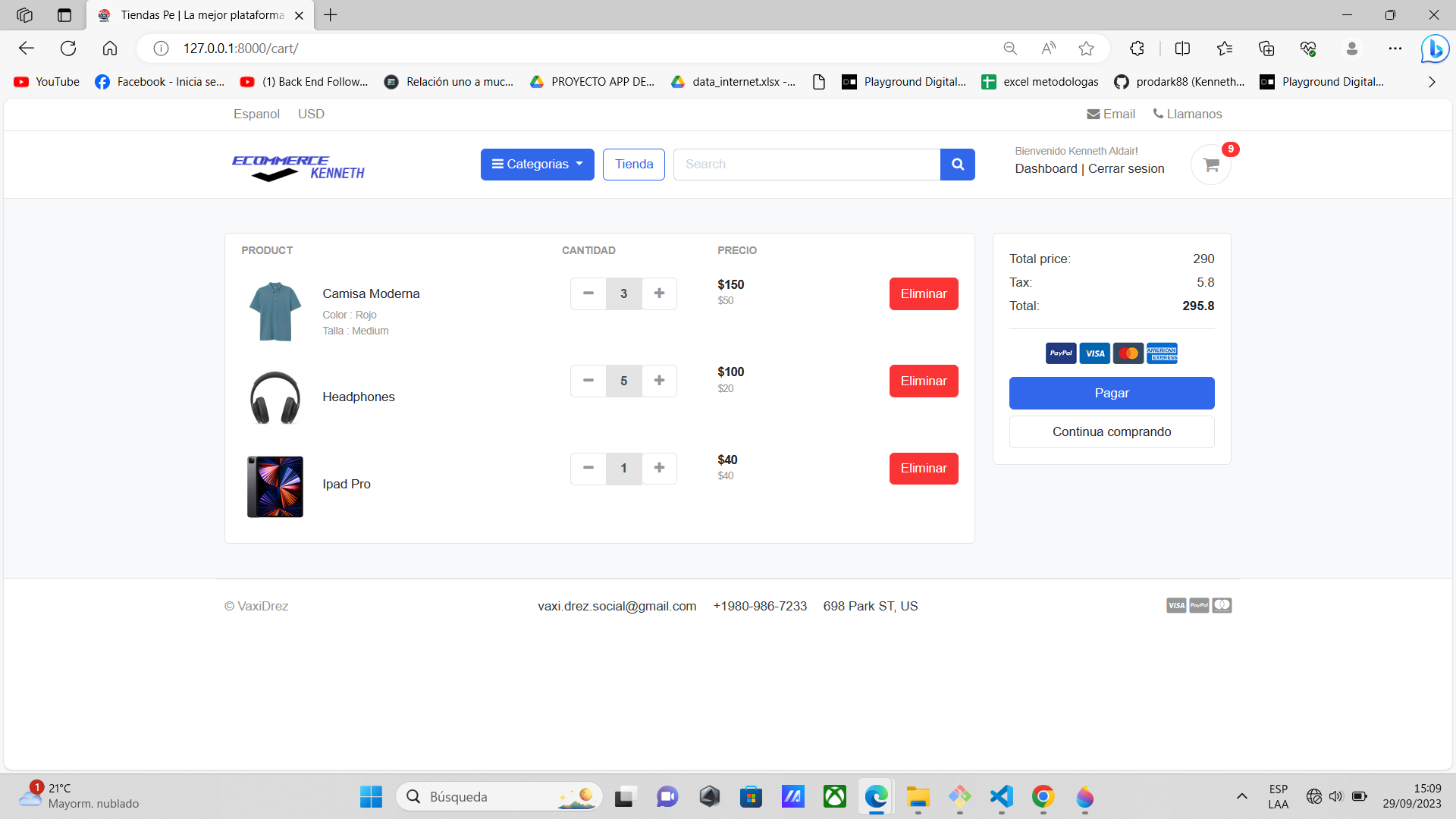Click the Ipad Pro product thumbnail
This screenshot has width=1456, height=819.
point(275,486)
